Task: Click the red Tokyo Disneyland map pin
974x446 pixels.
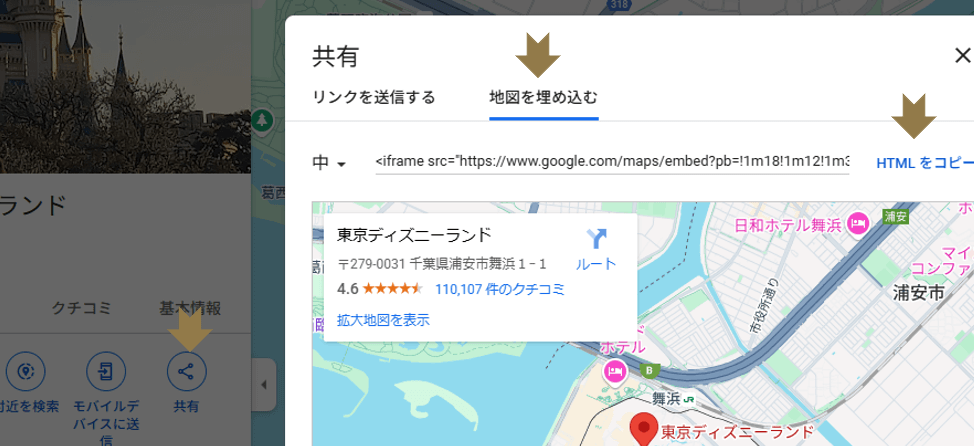Action: point(642,430)
